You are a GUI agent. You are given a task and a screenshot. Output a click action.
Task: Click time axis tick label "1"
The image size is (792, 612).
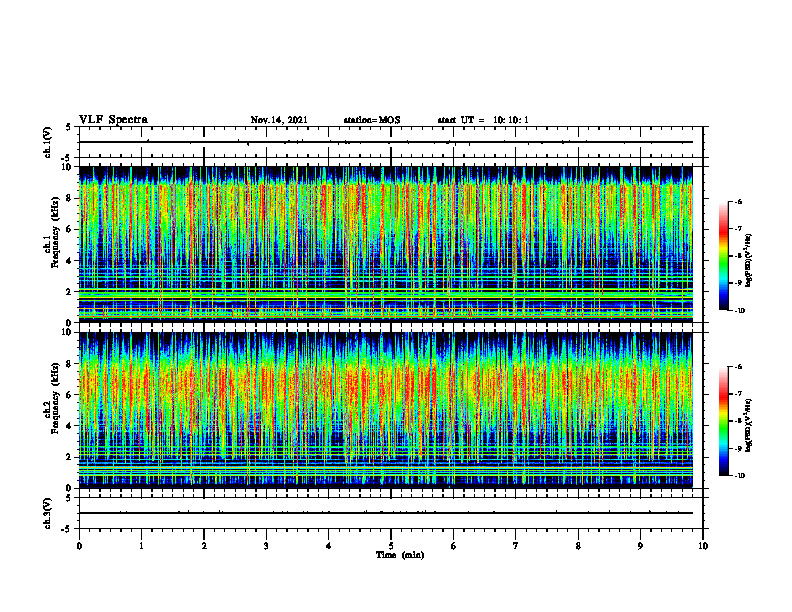click(x=141, y=546)
